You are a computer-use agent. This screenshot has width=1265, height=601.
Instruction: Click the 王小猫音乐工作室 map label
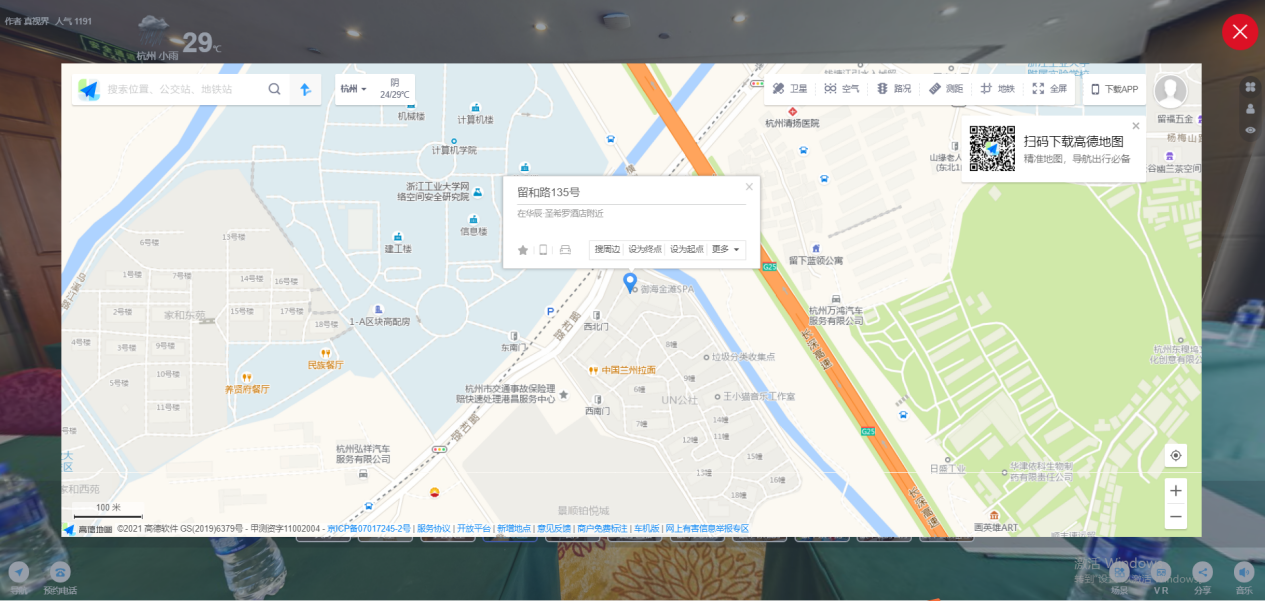point(759,396)
